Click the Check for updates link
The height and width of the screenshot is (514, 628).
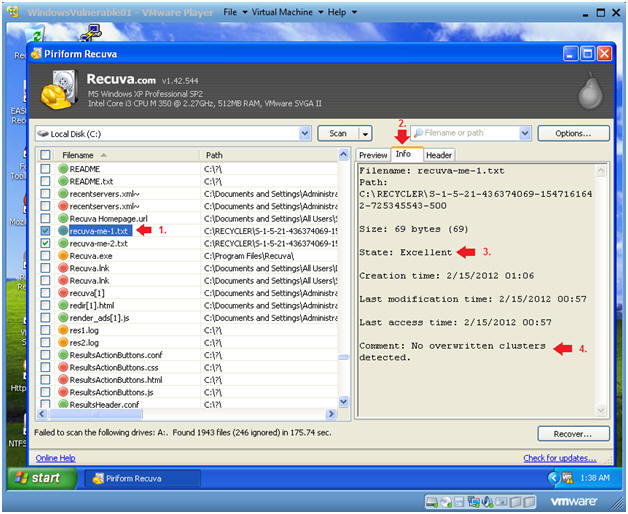pyautogui.click(x=560, y=458)
